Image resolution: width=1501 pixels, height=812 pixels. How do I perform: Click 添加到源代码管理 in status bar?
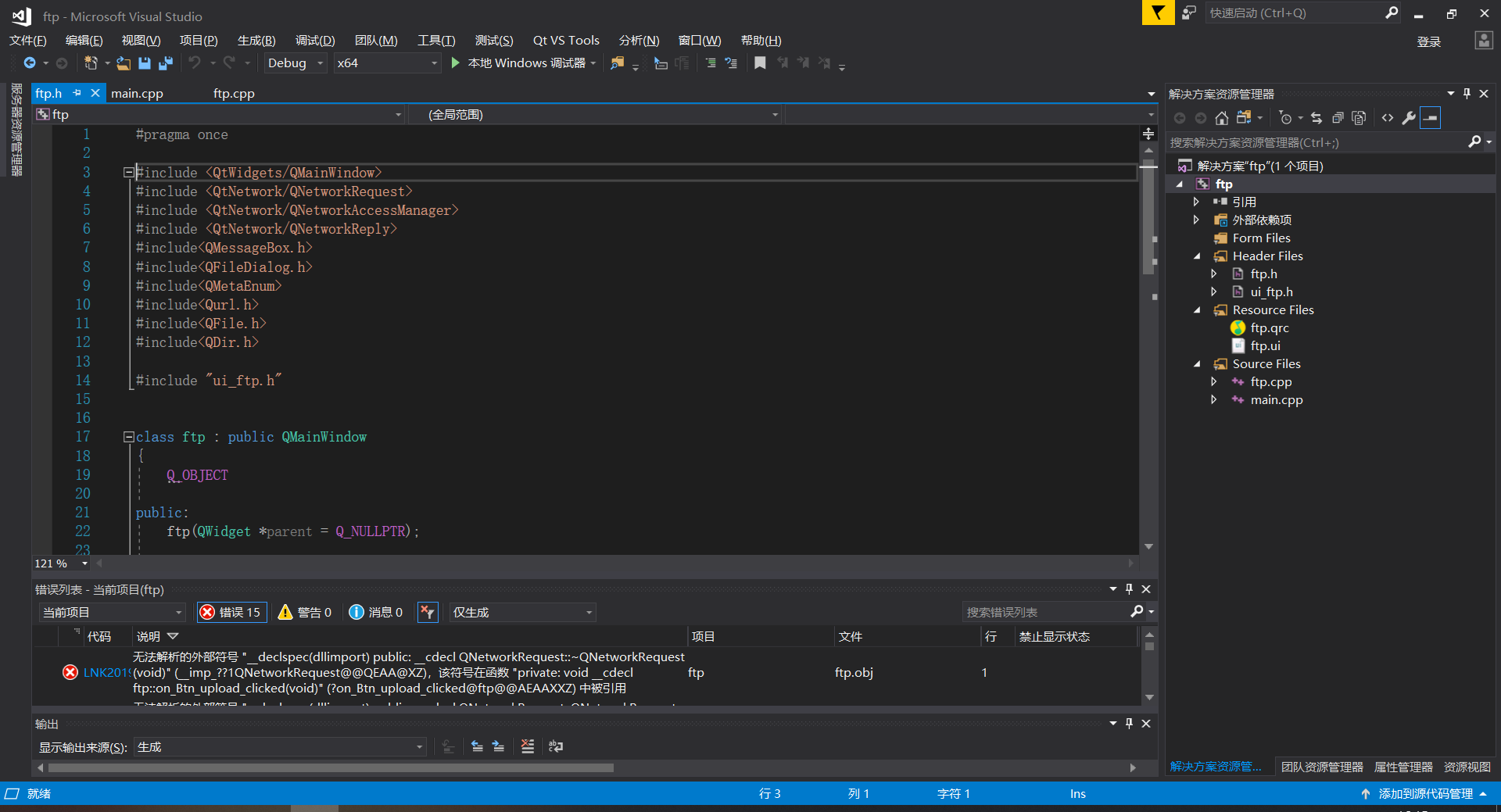[1425, 794]
